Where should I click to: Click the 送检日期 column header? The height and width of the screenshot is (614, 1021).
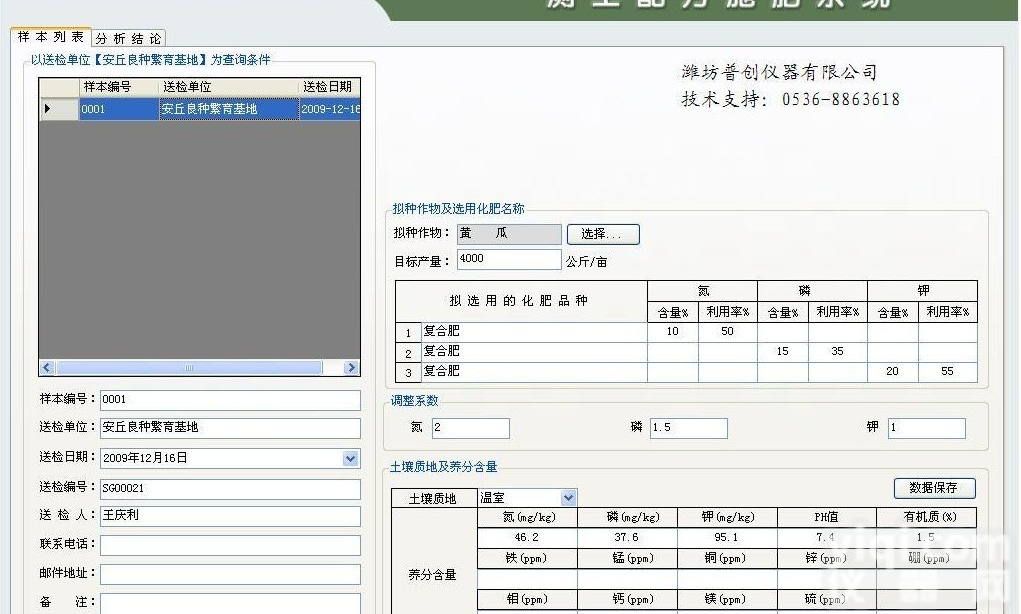click(x=329, y=87)
